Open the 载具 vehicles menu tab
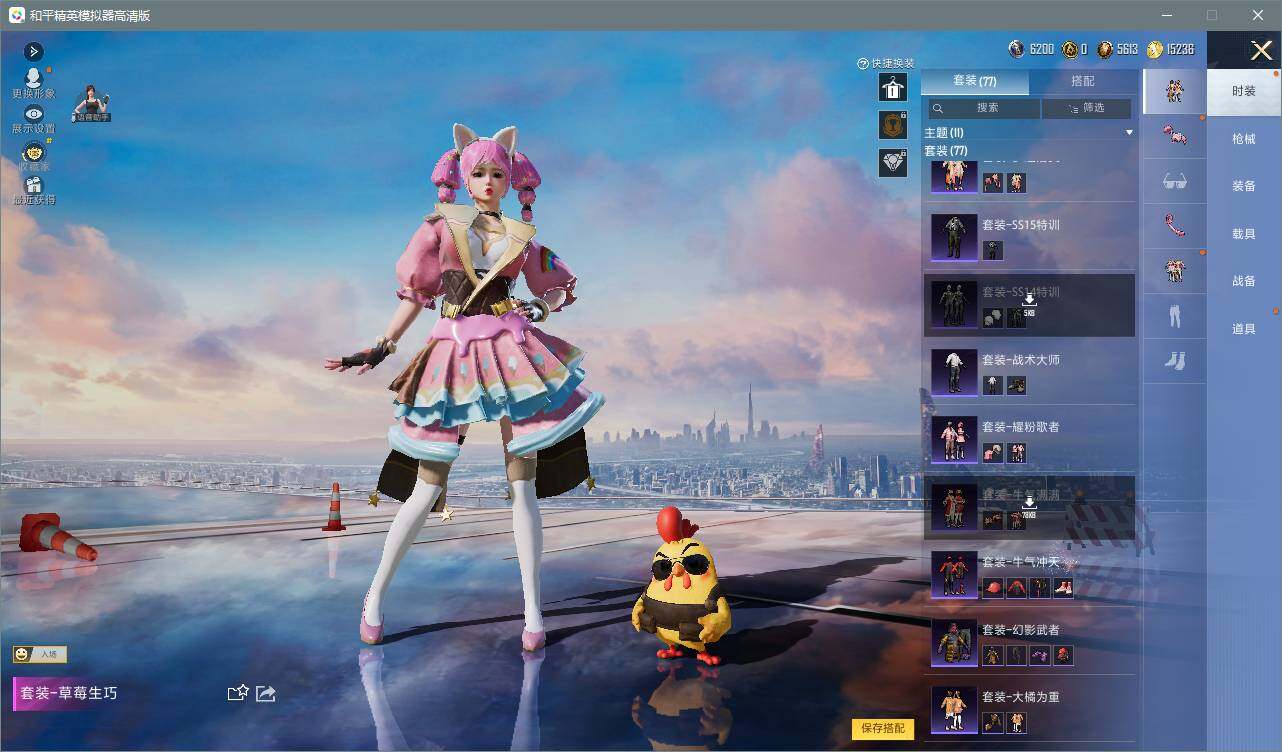Image resolution: width=1282 pixels, height=752 pixels. pyautogui.click(x=1244, y=234)
